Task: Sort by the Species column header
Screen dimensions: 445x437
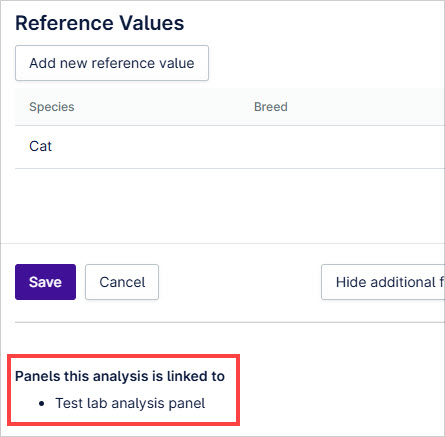Action: pyautogui.click(x=52, y=107)
